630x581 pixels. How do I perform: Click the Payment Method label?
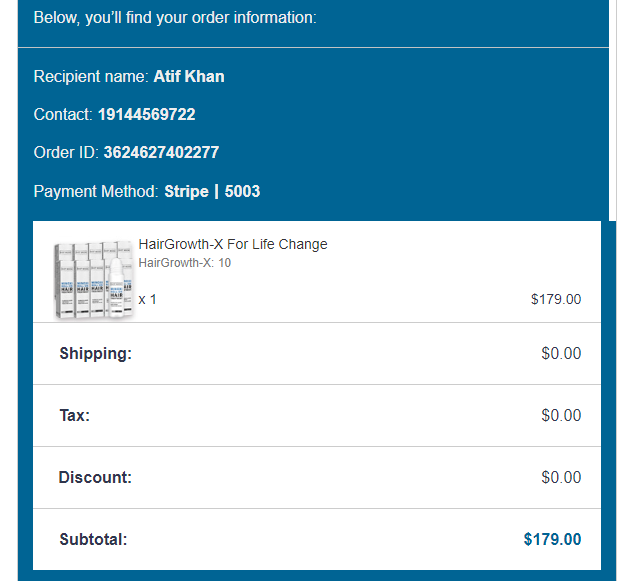click(96, 191)
